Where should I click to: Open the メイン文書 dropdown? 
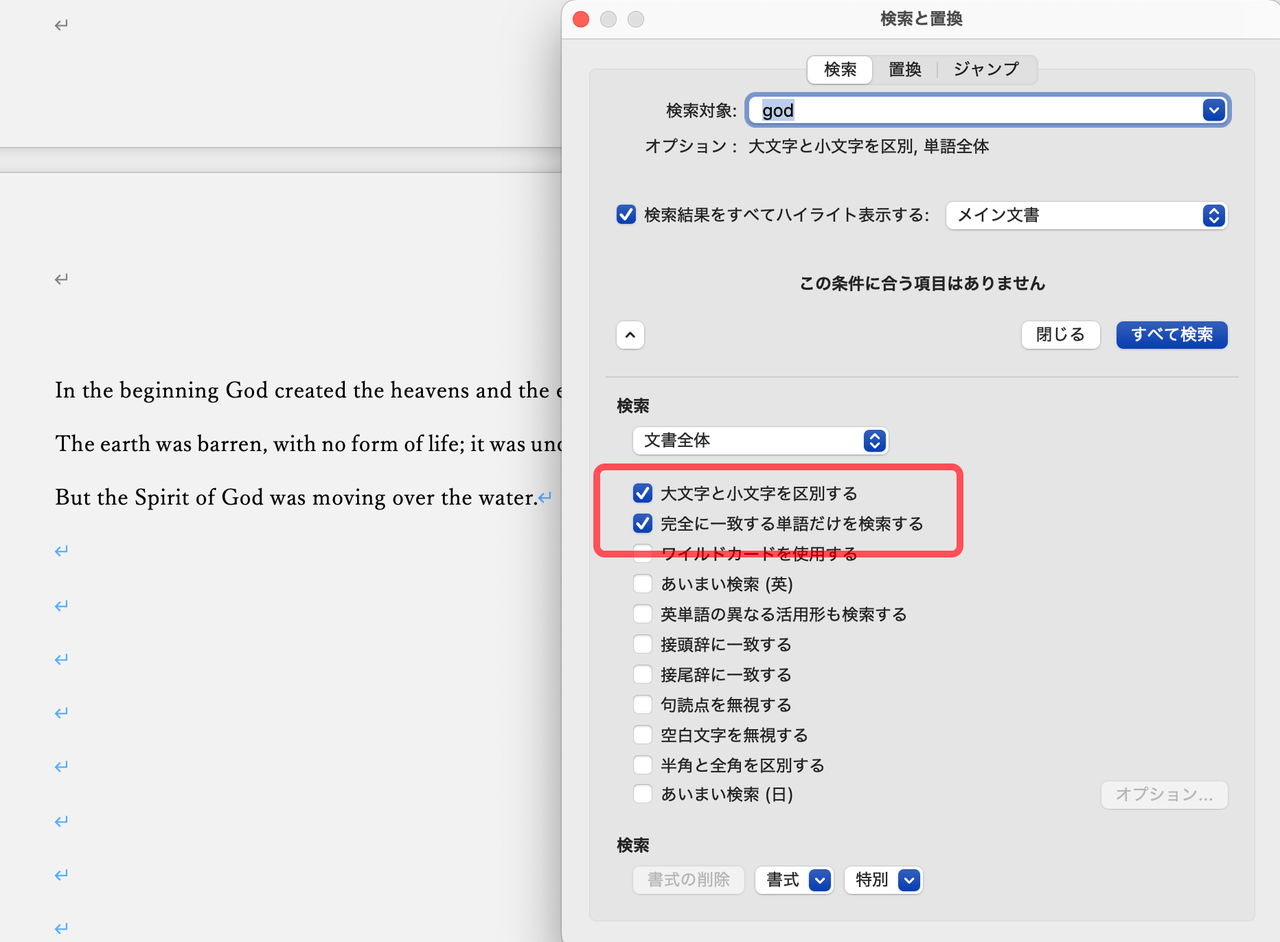1086,215
